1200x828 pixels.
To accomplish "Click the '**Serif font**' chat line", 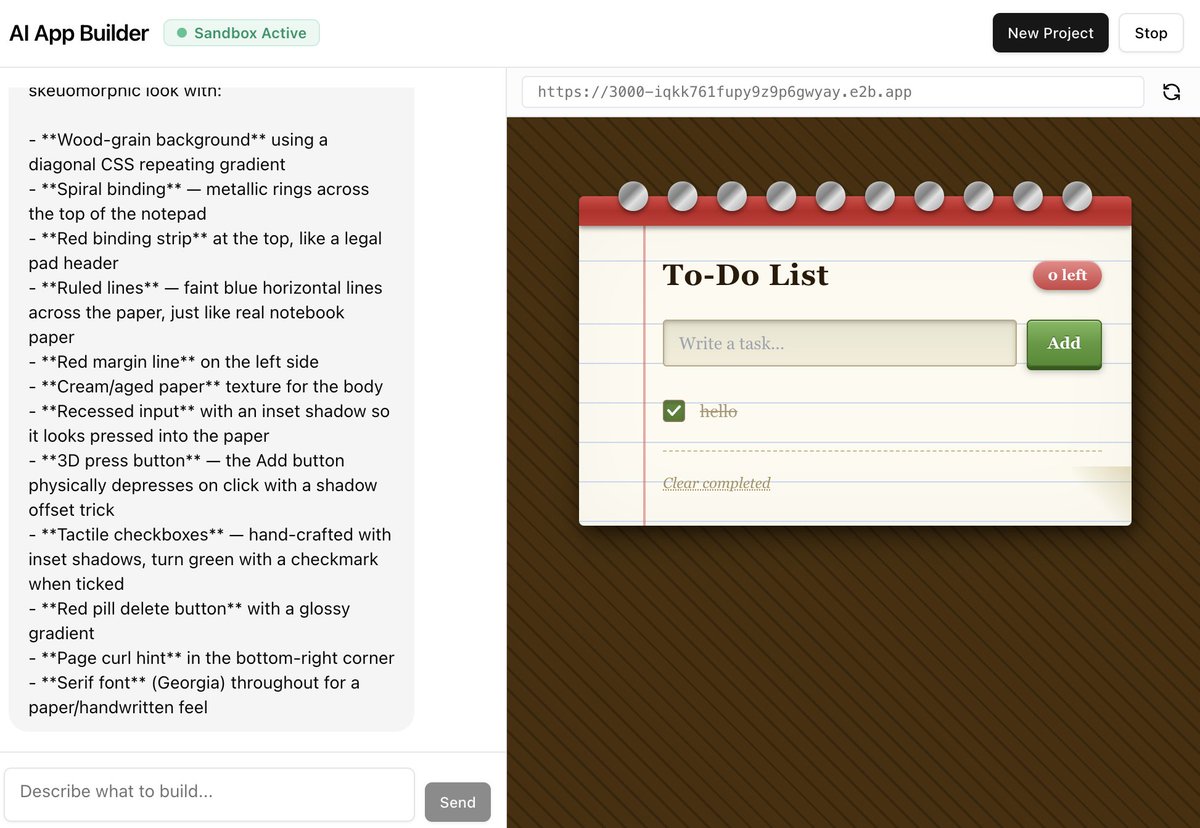I will tap(194, 695).
